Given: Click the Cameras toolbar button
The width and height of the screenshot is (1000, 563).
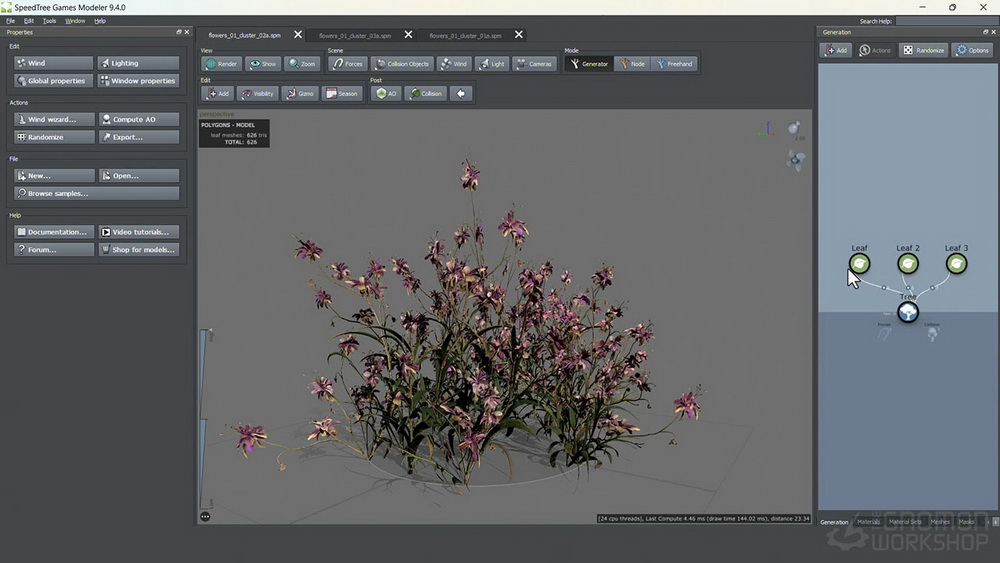Looking at the screenshot, I should tap(534, 64).
